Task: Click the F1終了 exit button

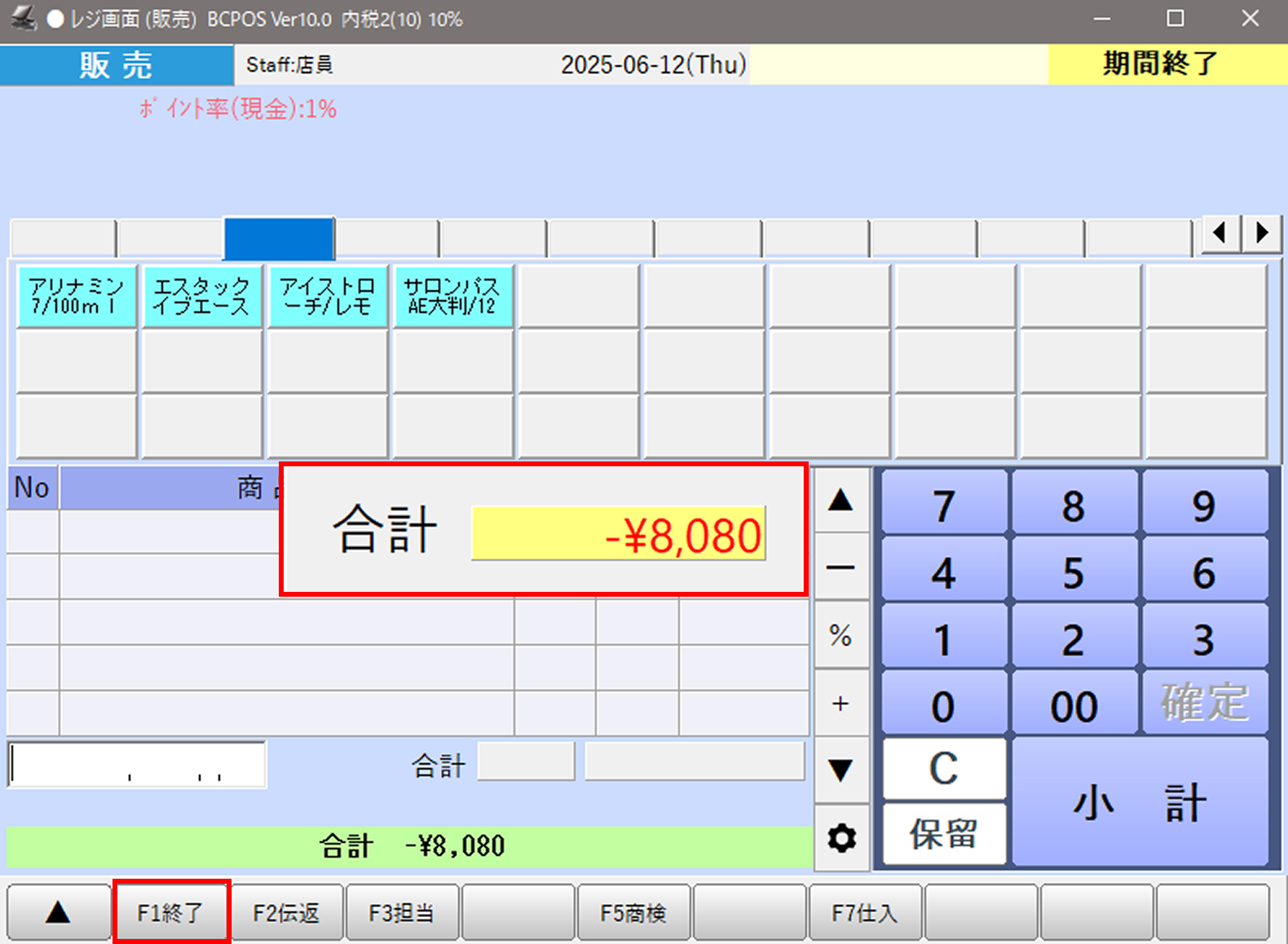Action: pyautogui.click(x=170, y=912)
